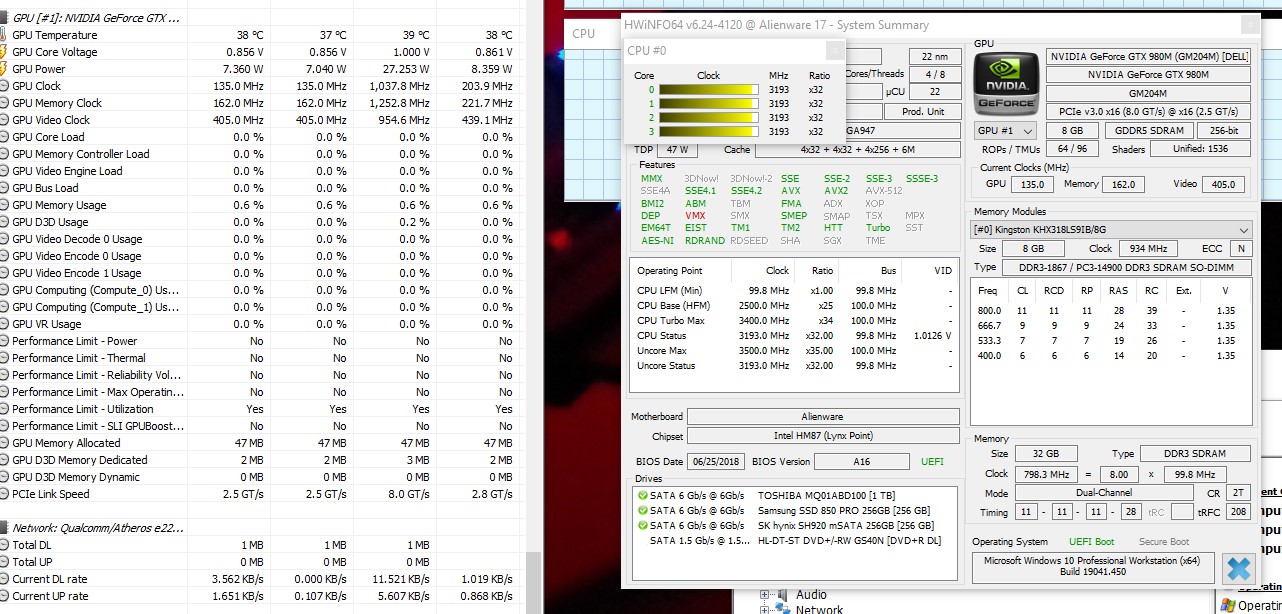Select the GPU VR Usage sensor label
This screenshot has height=614, width=1282.
47,324
